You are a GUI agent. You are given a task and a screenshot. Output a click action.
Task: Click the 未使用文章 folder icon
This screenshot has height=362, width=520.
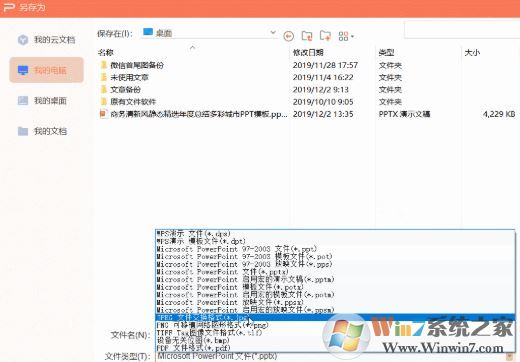pyautogui.click(x=104, y=77)
